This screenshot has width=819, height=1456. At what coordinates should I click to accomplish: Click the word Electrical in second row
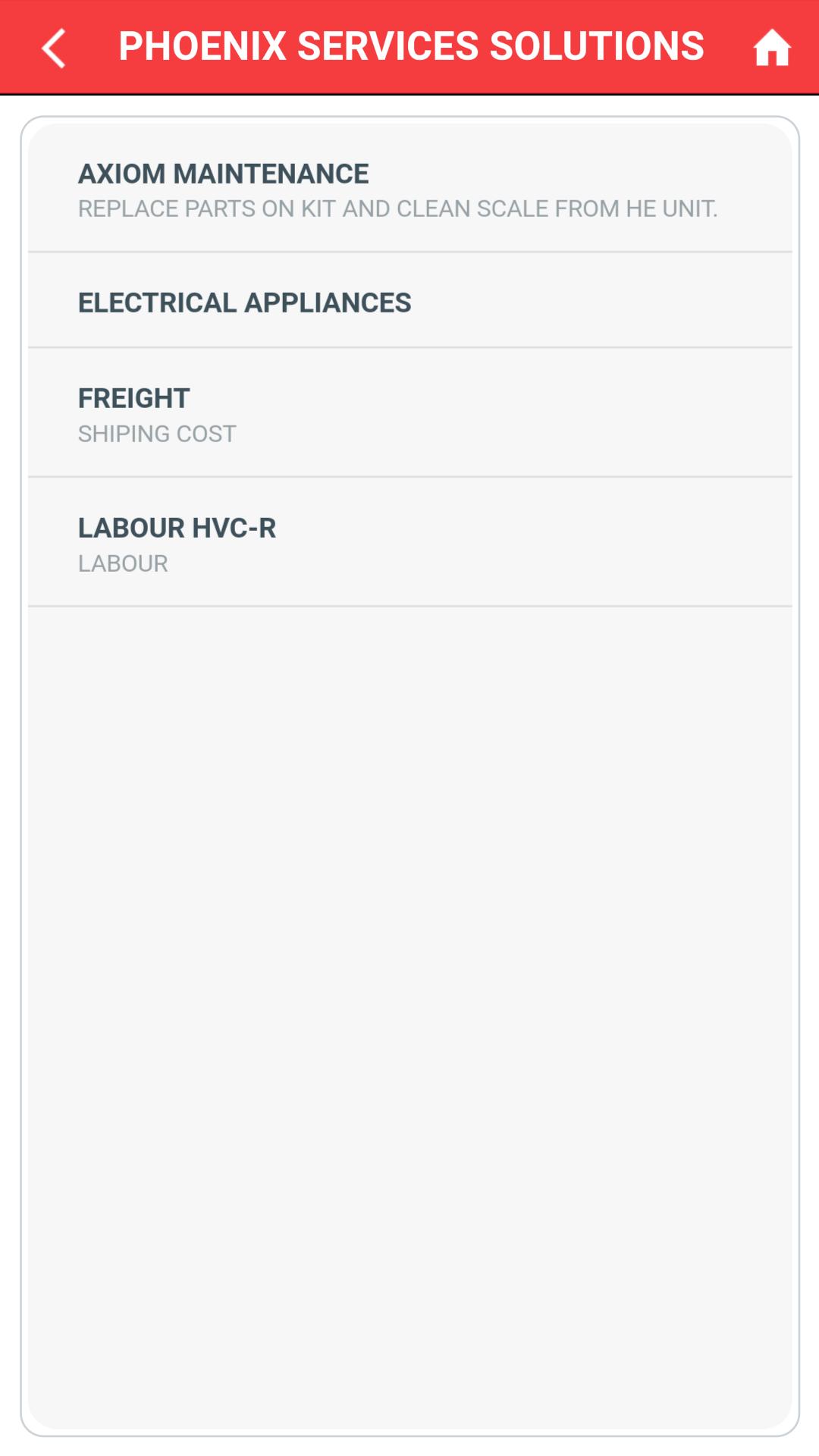click(x=157, y=303)
